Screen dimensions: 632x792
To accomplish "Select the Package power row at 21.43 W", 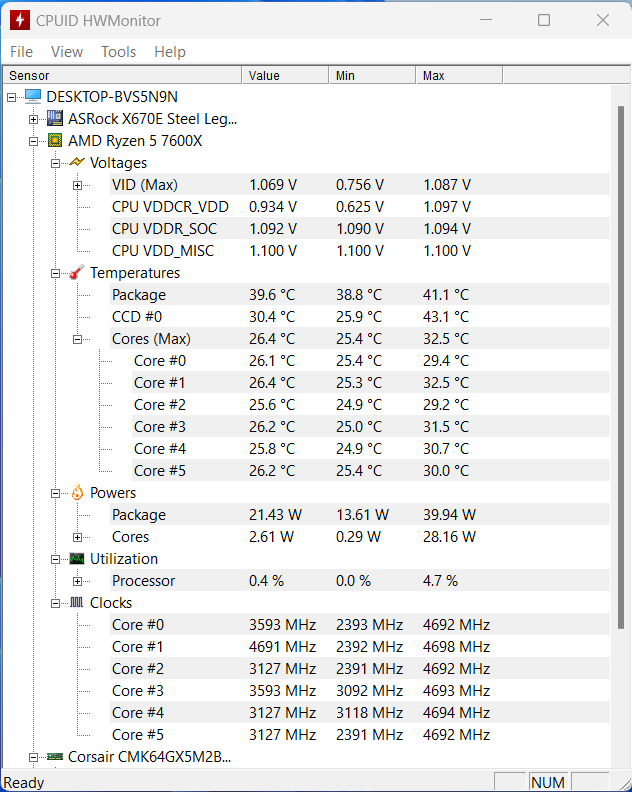I will click(360, 515).
